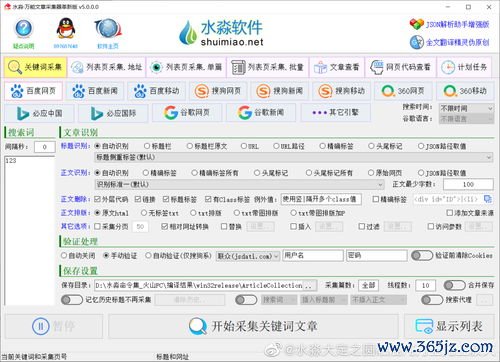Enable 添加文章来源 checkbox

(x=470, y=213)
